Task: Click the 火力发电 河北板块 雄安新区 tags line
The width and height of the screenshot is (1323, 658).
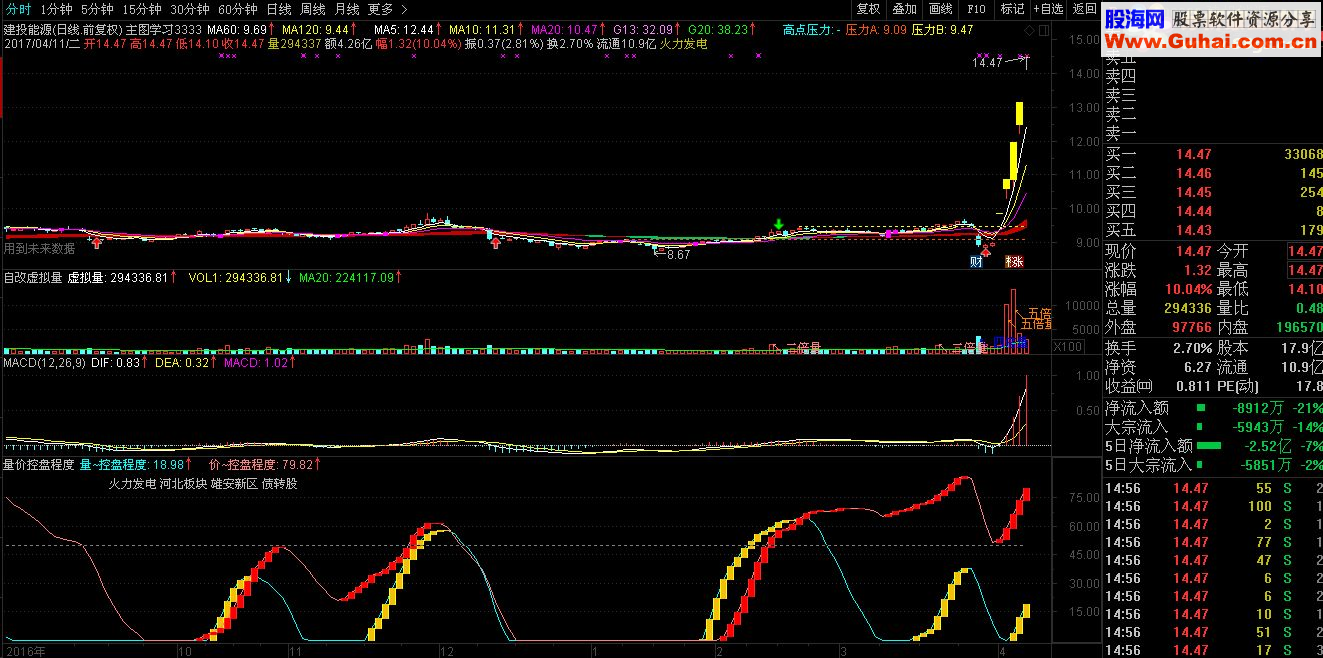Action: coord(203,484)
